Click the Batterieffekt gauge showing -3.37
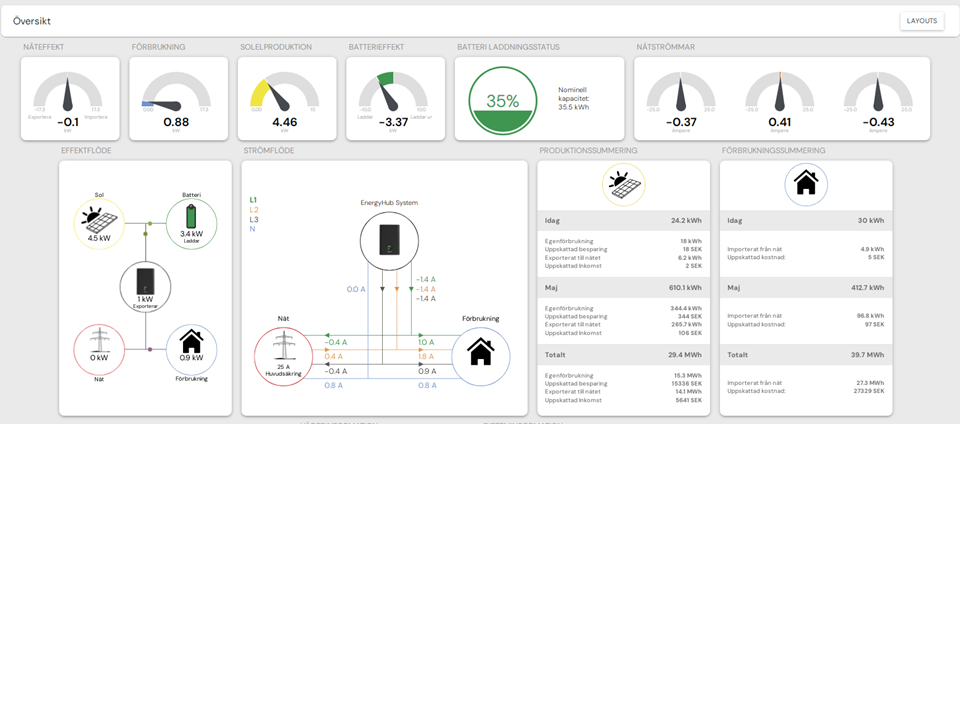Screen dimensions: 960x720 (x=395, y=98)
